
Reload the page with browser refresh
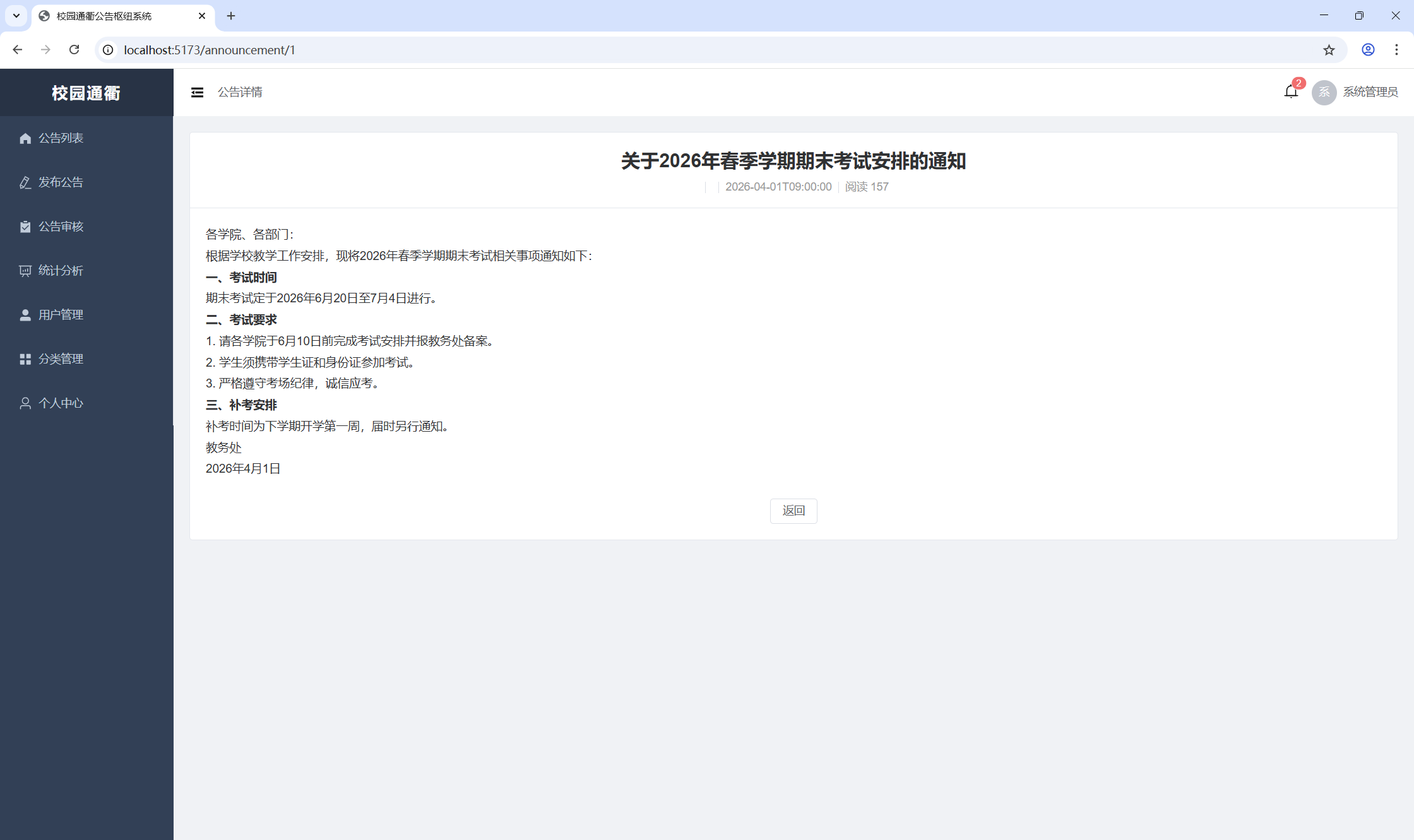[x=74, y=50]
